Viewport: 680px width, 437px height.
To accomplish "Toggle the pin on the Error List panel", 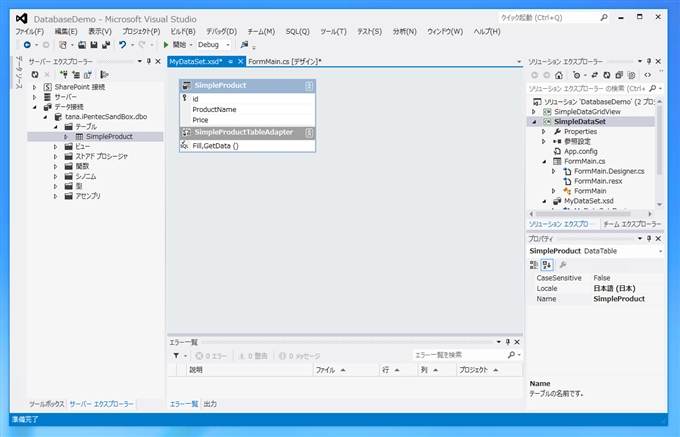I will coord(507,342).
